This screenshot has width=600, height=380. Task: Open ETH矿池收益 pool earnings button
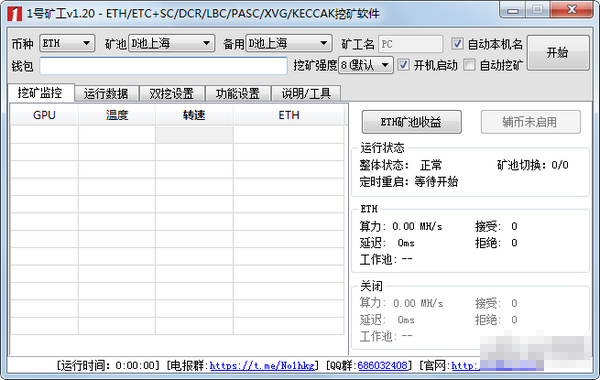click(x=411, y=122)
